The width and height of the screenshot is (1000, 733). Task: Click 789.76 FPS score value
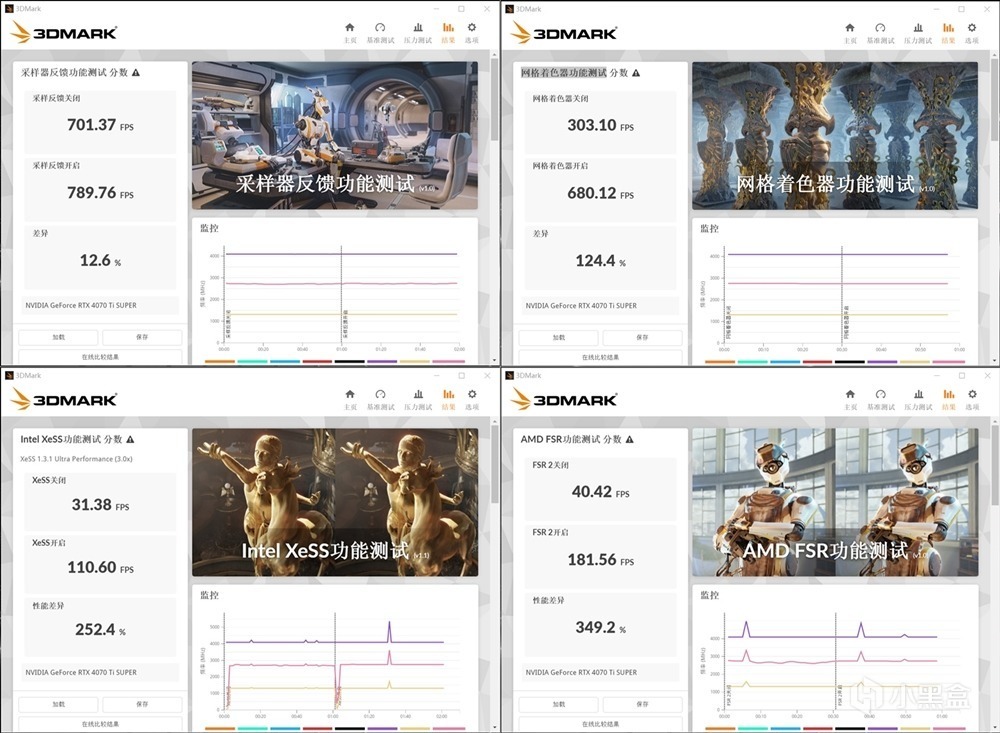coord(100,193)
